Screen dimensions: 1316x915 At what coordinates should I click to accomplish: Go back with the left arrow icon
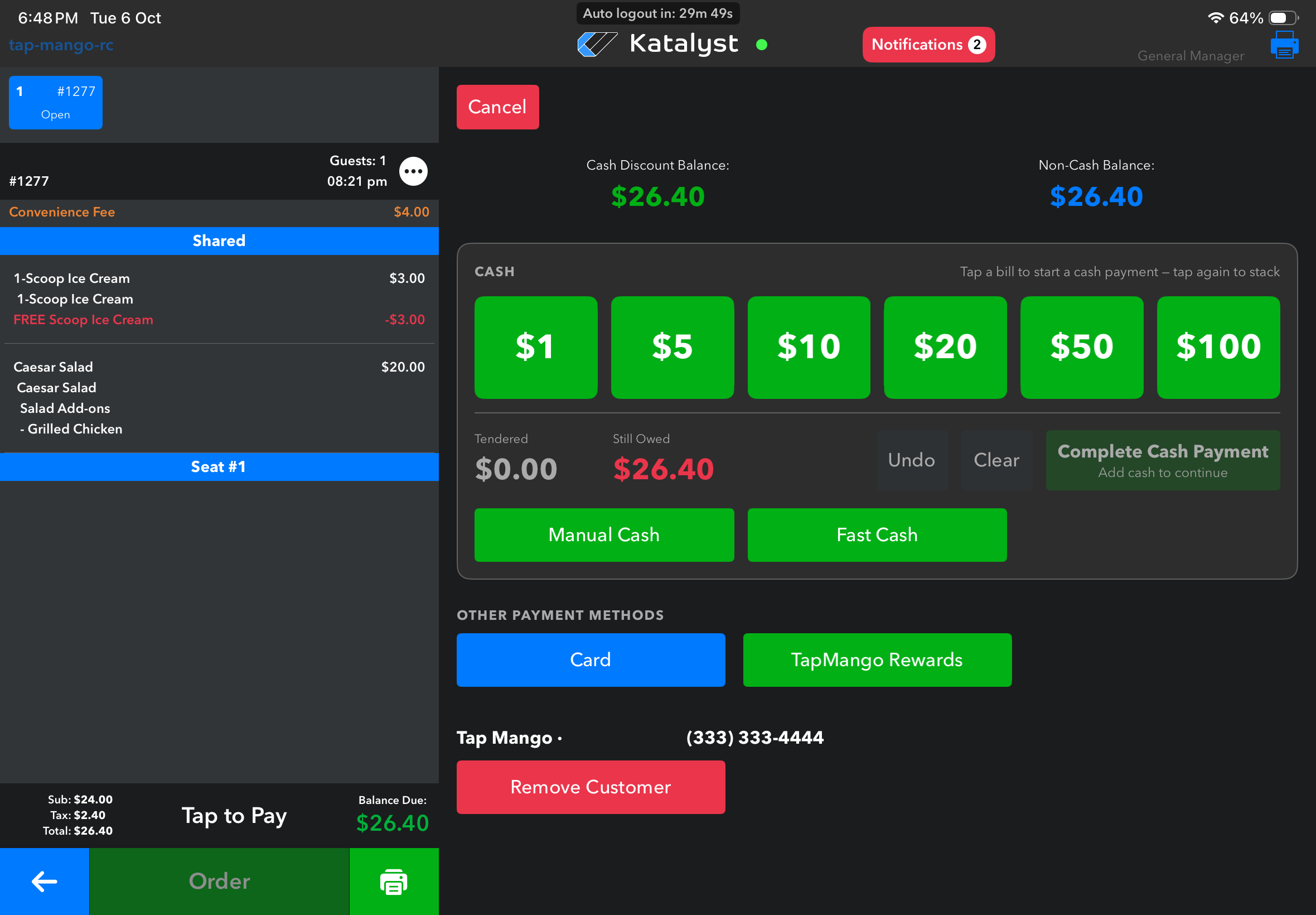point(45,882)
